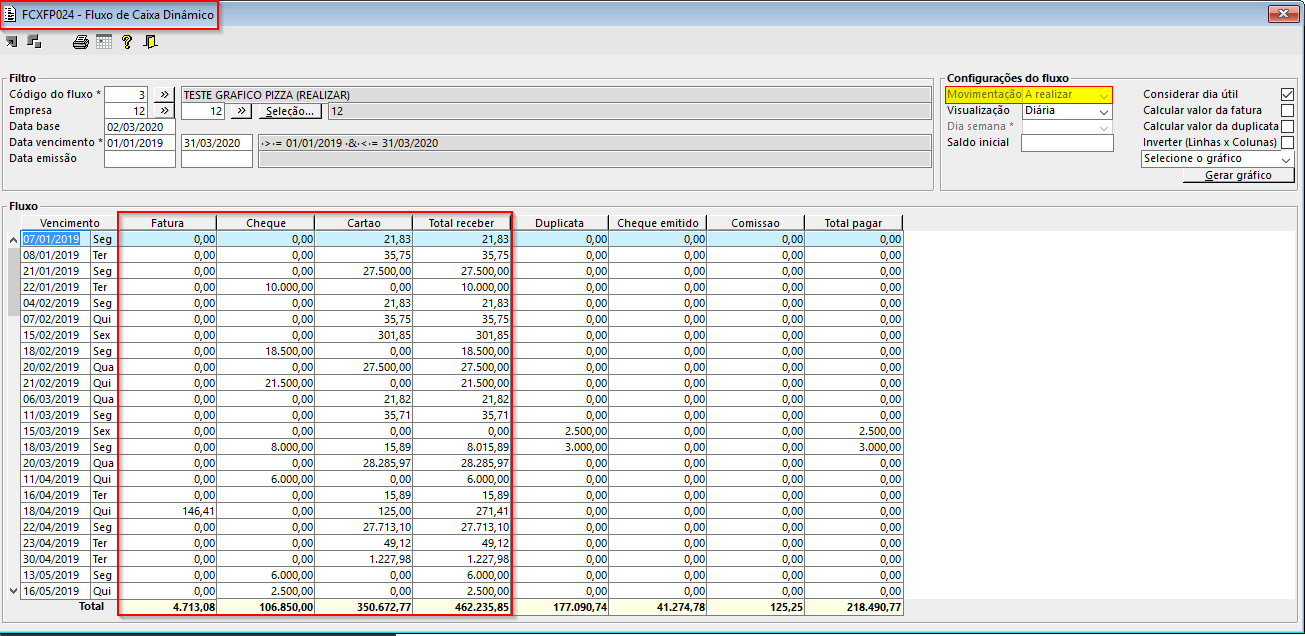Image resolution: width=1305 pixels, height=636 pixels.
Task: Click the printer icon in toolbar
Action: pos(81,42)
